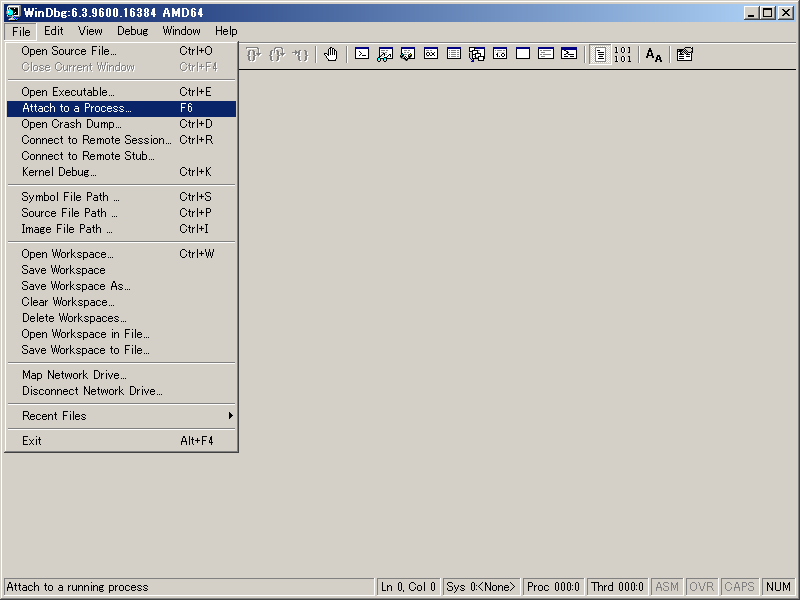The height and width of the screenshot is (600, 800).
Task: Open Source File Path ... entry
Action: (121, 213)
